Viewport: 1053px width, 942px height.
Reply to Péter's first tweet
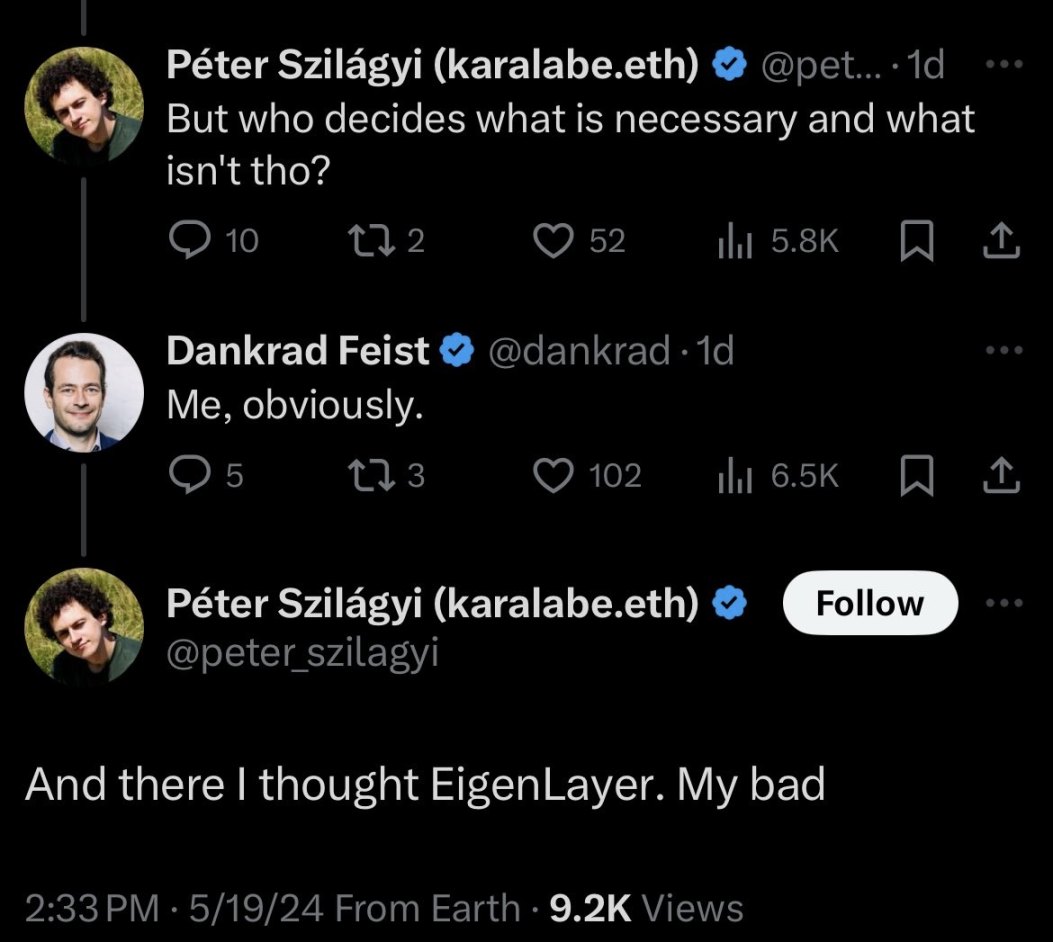pos(186,241)
